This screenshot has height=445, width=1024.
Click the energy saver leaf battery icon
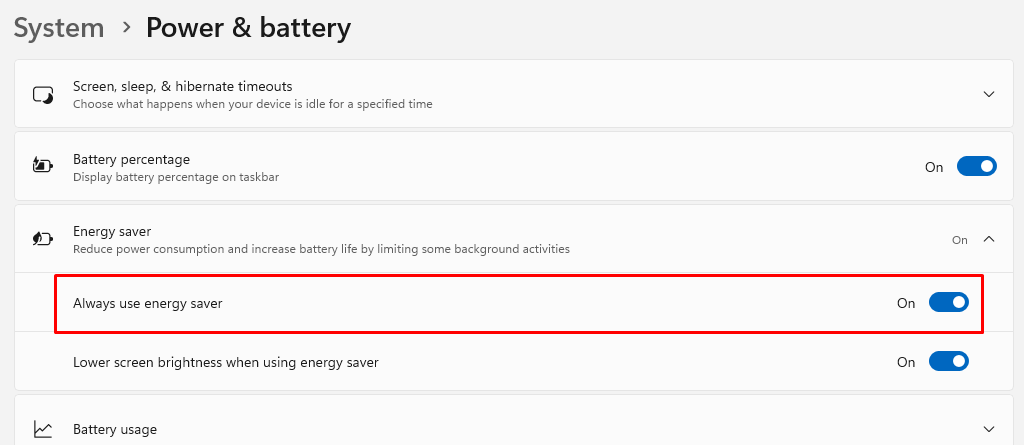click(x=43, y=239)
